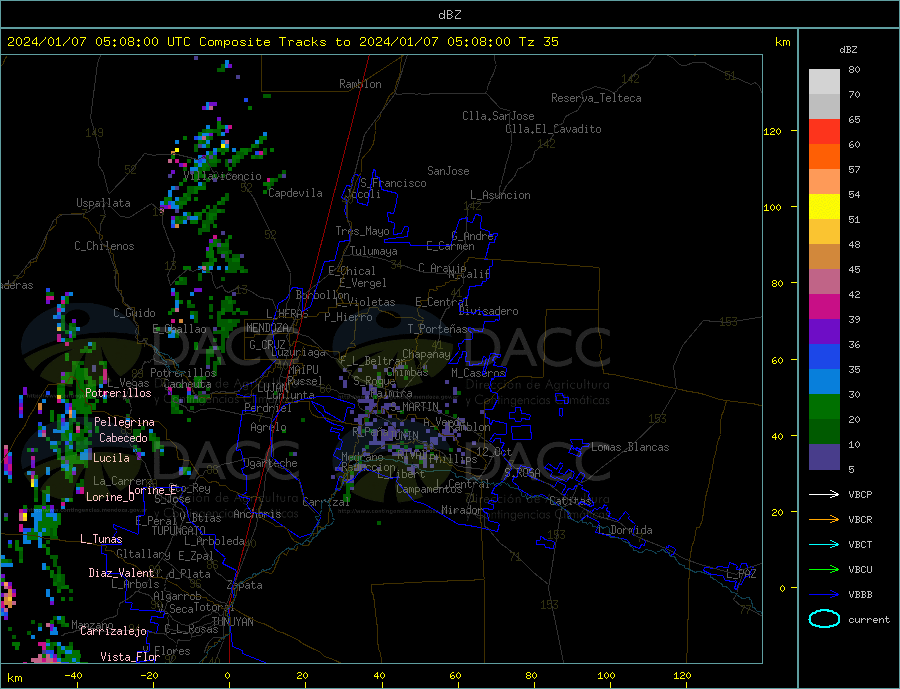Image resolution: width=900 pixels, height=689 pixels.
Task: Click the L_Tunas label
Action: [101, 540]
